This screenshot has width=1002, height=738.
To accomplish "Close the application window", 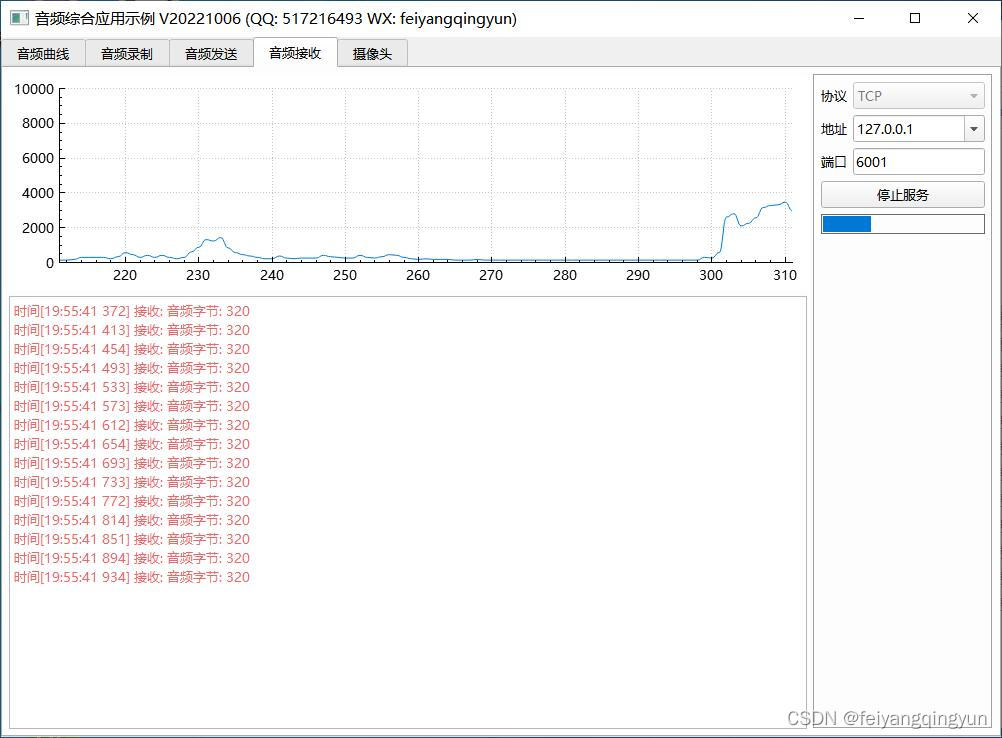I will 972,19.
